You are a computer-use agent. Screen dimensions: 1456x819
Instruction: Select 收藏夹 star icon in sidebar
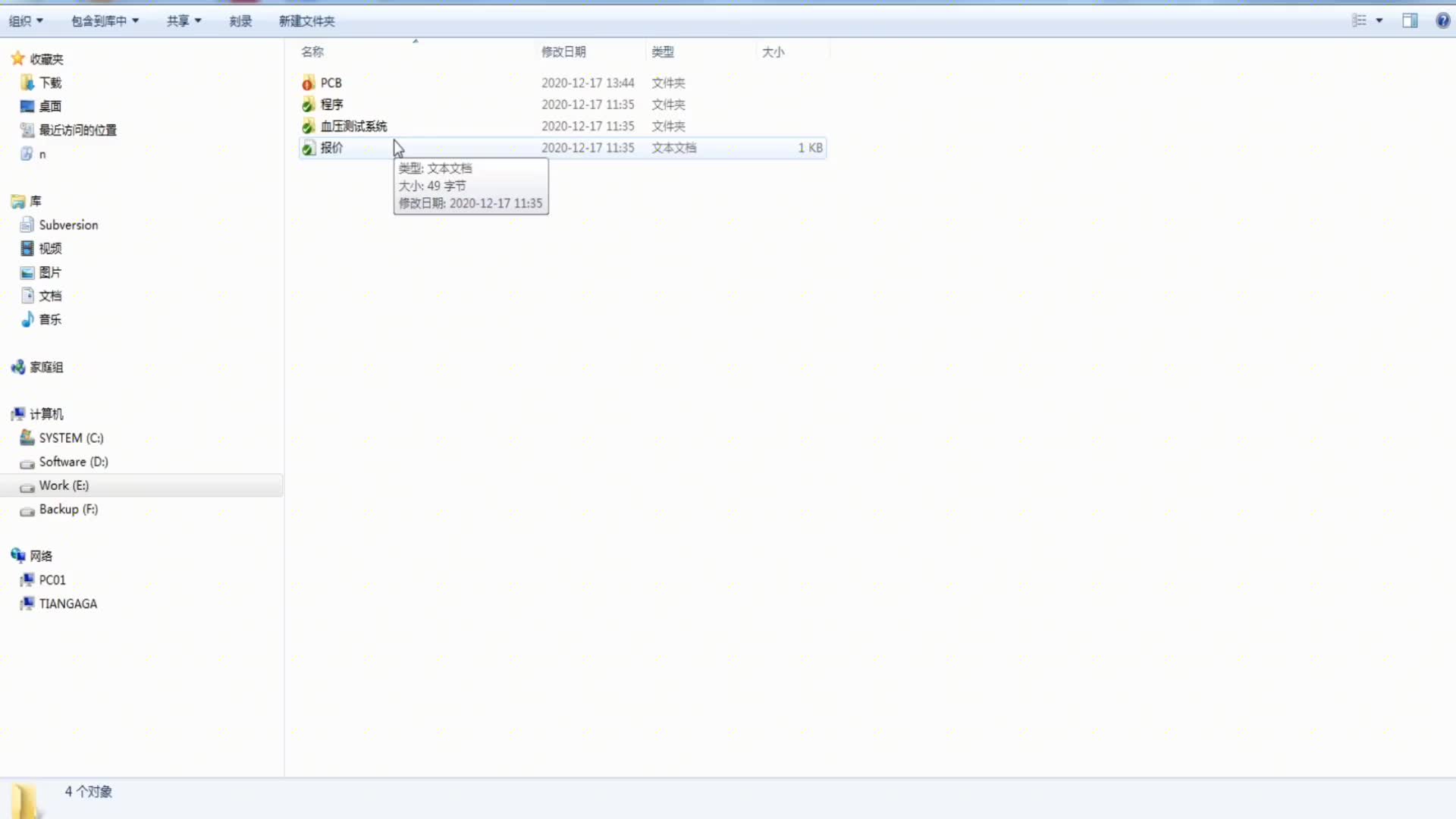[18, 58]
